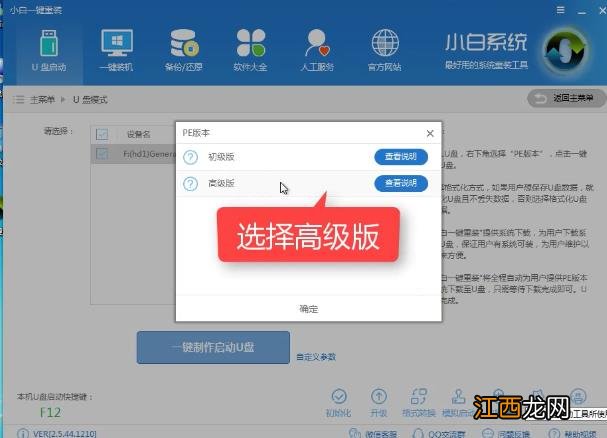Open the 微信客服 WeChat support icon
The width and height of the screenshot is (607, 438).
pos(355,433)
